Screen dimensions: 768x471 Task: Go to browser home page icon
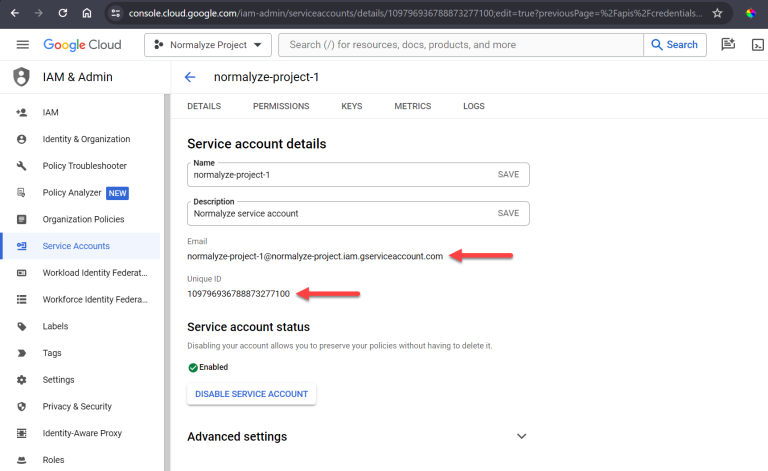point(87,14)
